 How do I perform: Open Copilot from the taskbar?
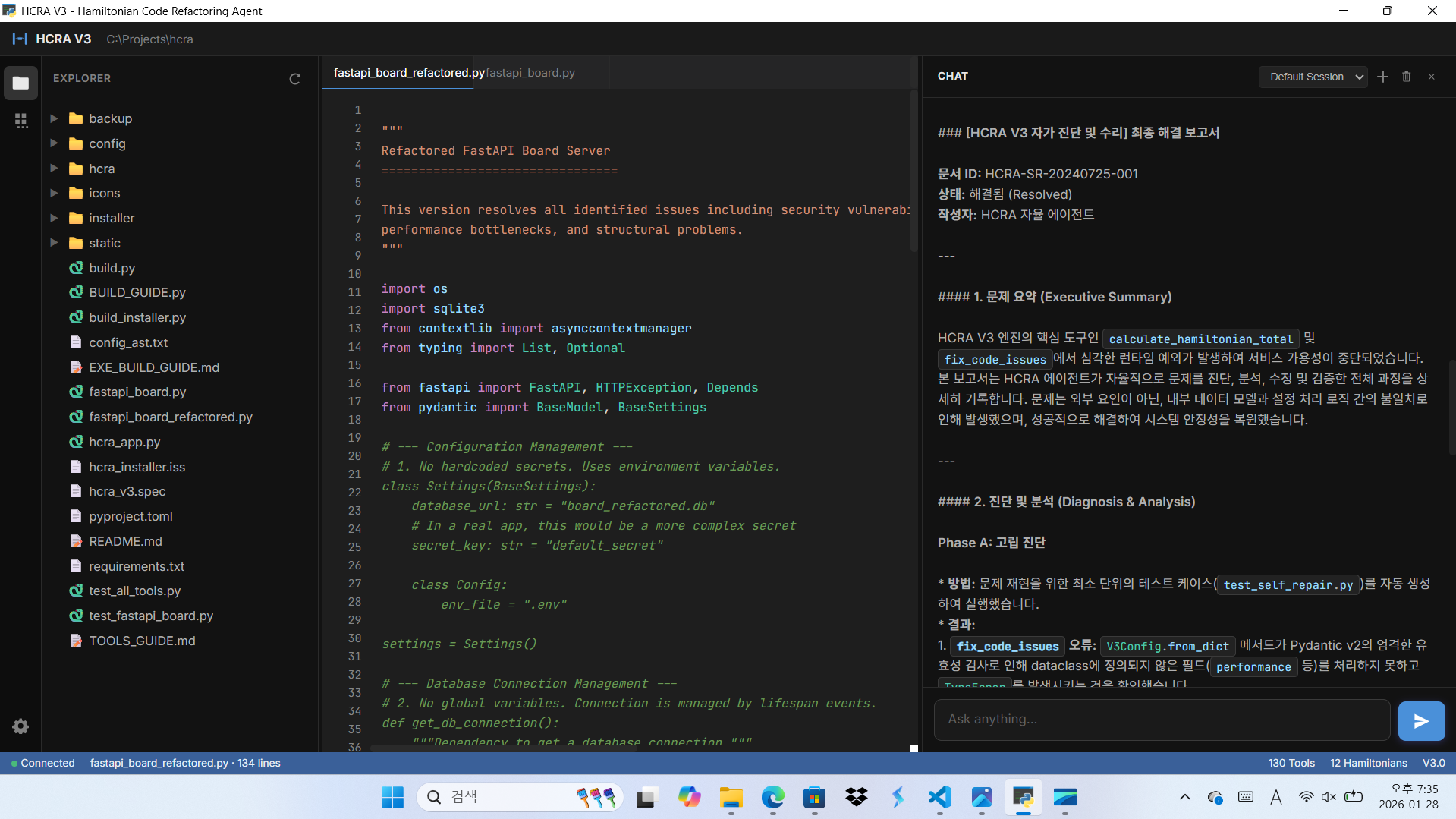689,797
